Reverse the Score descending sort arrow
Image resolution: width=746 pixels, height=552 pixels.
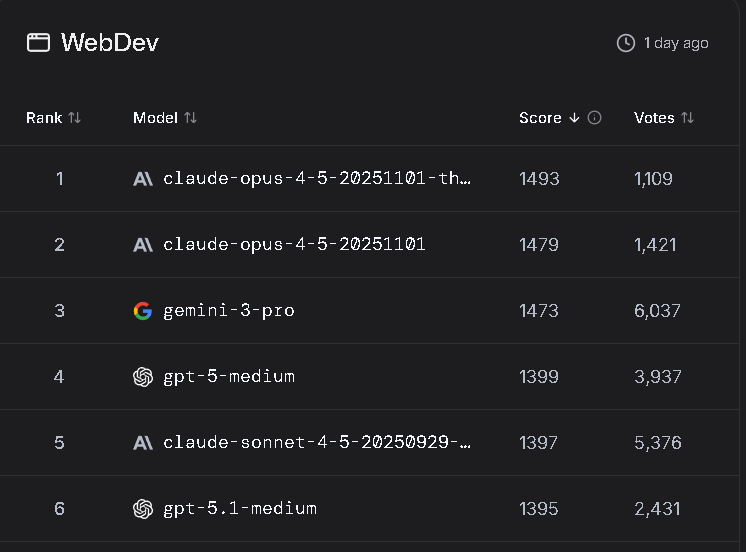point(574,118)
